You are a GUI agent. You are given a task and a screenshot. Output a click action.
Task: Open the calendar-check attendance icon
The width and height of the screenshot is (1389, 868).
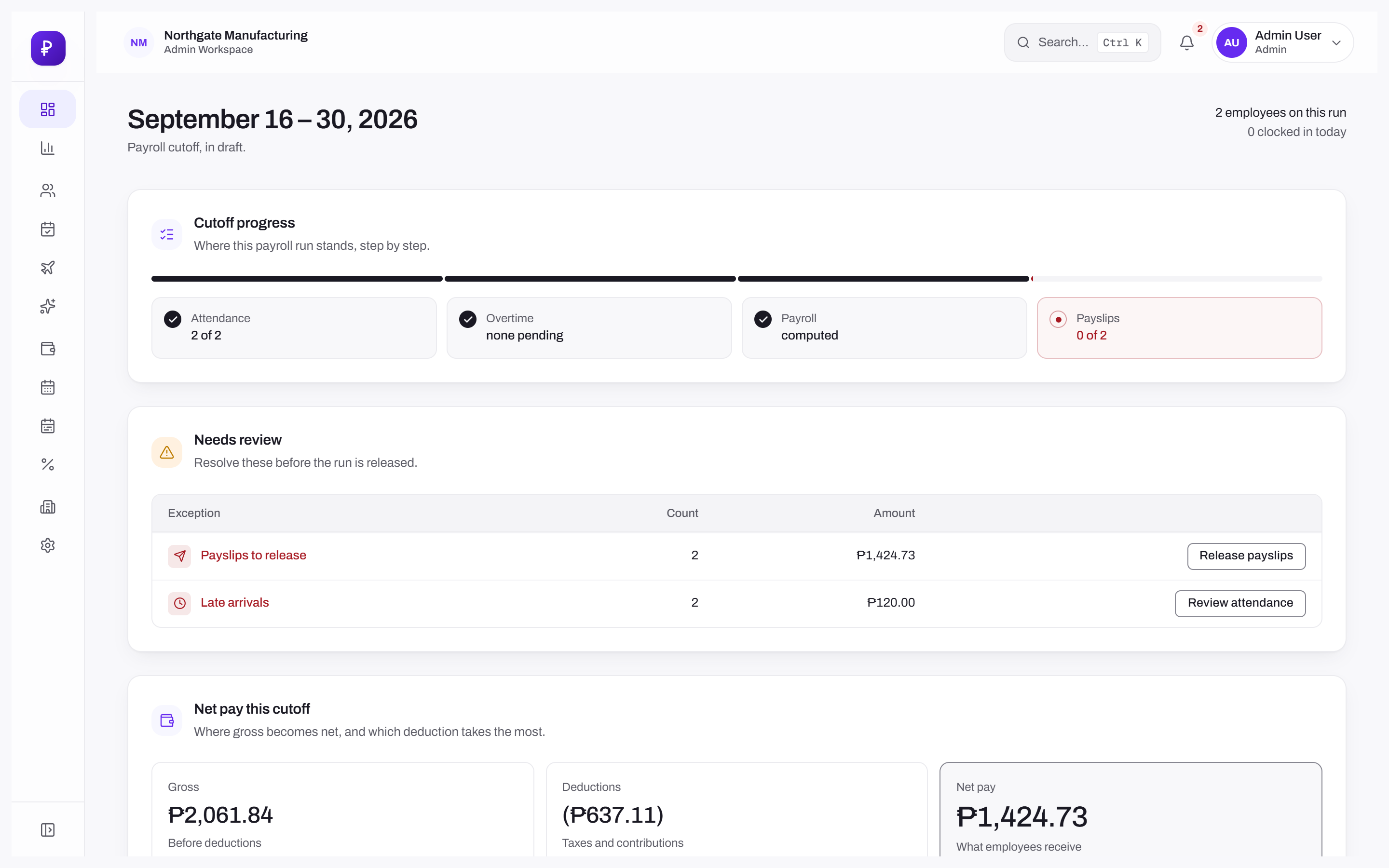(48, 229)
